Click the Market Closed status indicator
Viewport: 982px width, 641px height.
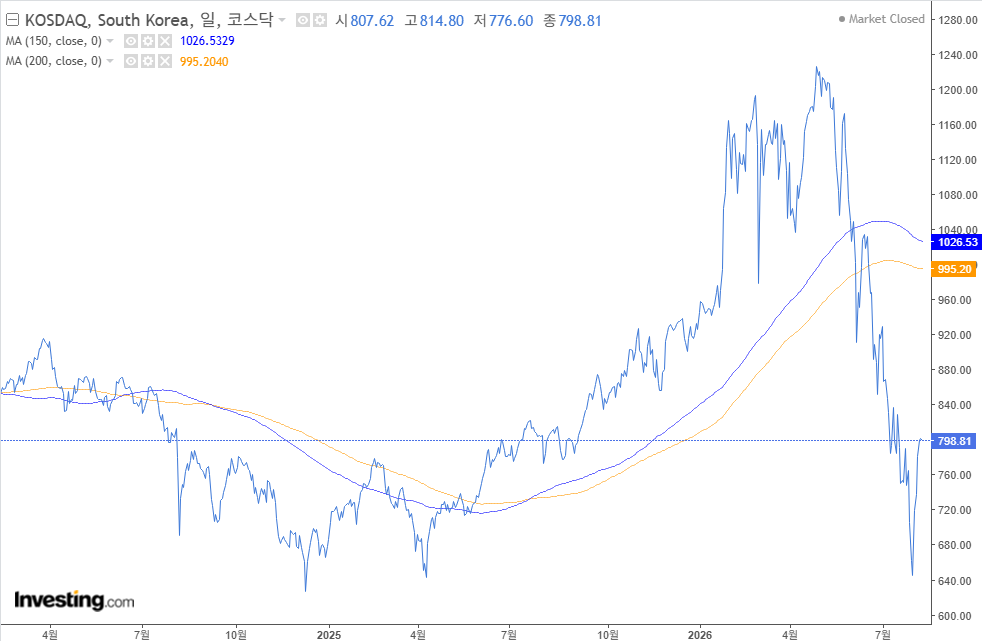coord(881,19)
